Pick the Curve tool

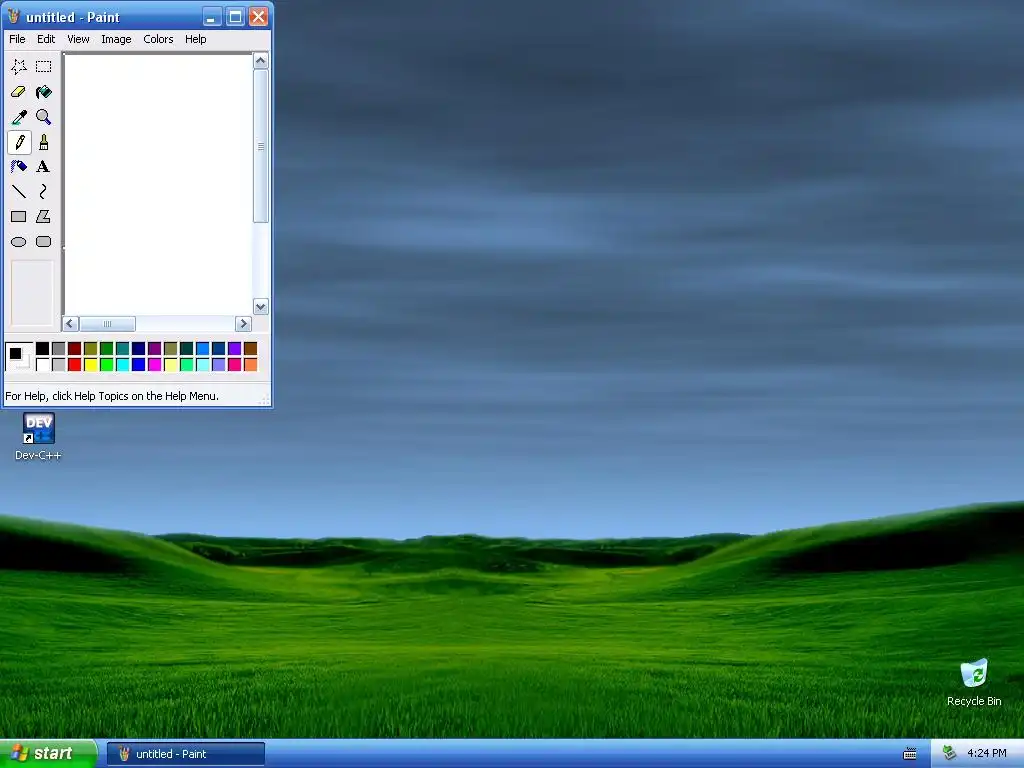click(x=44, y=191)
